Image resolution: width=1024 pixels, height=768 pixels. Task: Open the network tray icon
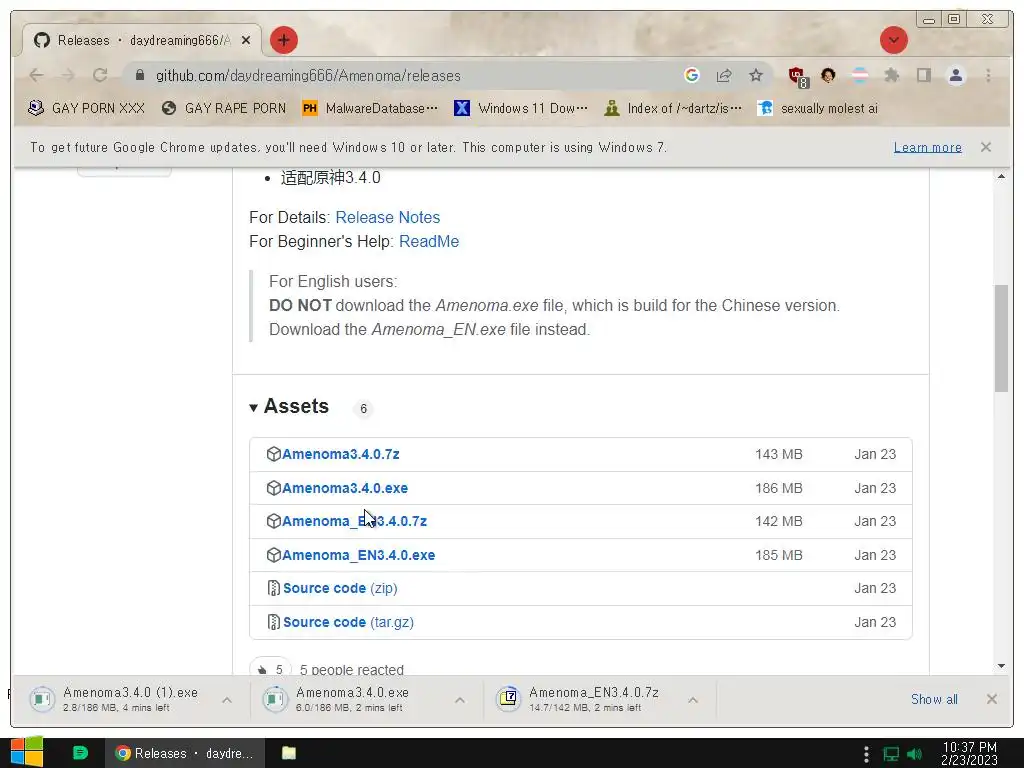coord(891,754)
